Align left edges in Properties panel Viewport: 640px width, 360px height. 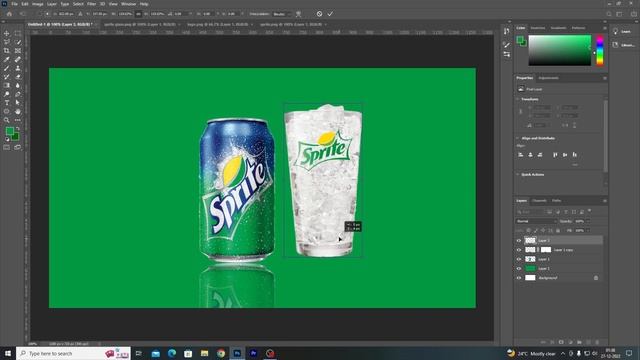click(x=521, y=155)
